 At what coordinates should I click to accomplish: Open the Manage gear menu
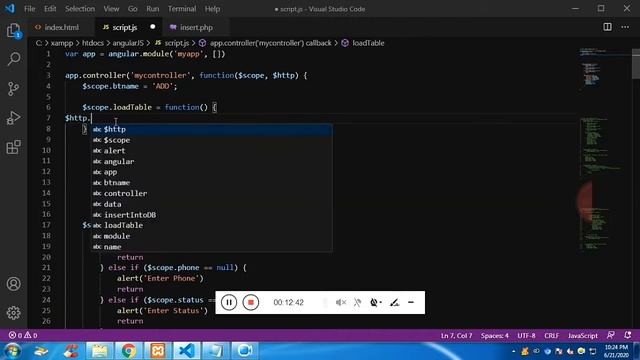point(13,313)
